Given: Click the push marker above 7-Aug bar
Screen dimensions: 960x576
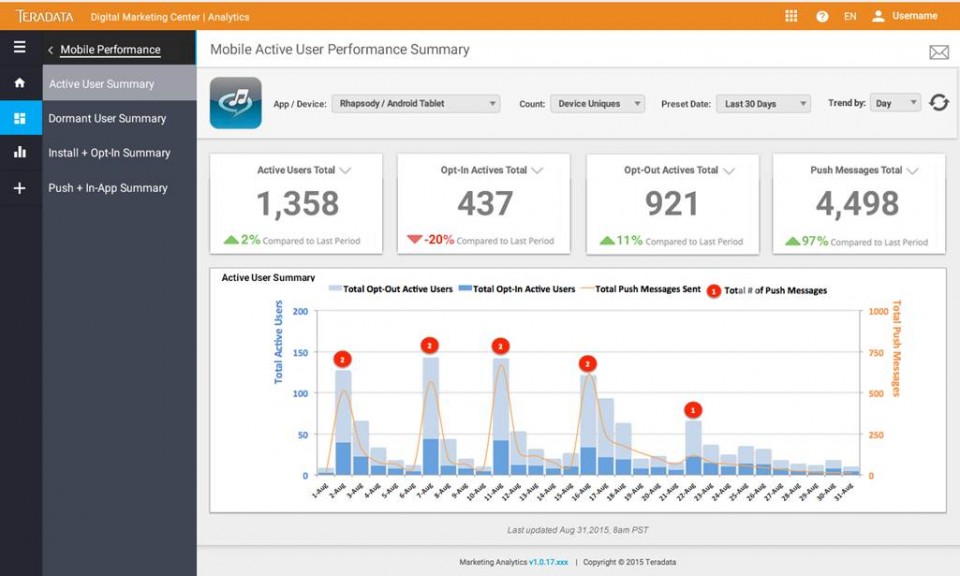Looking at the screenshot, I should tap(430, 345).
